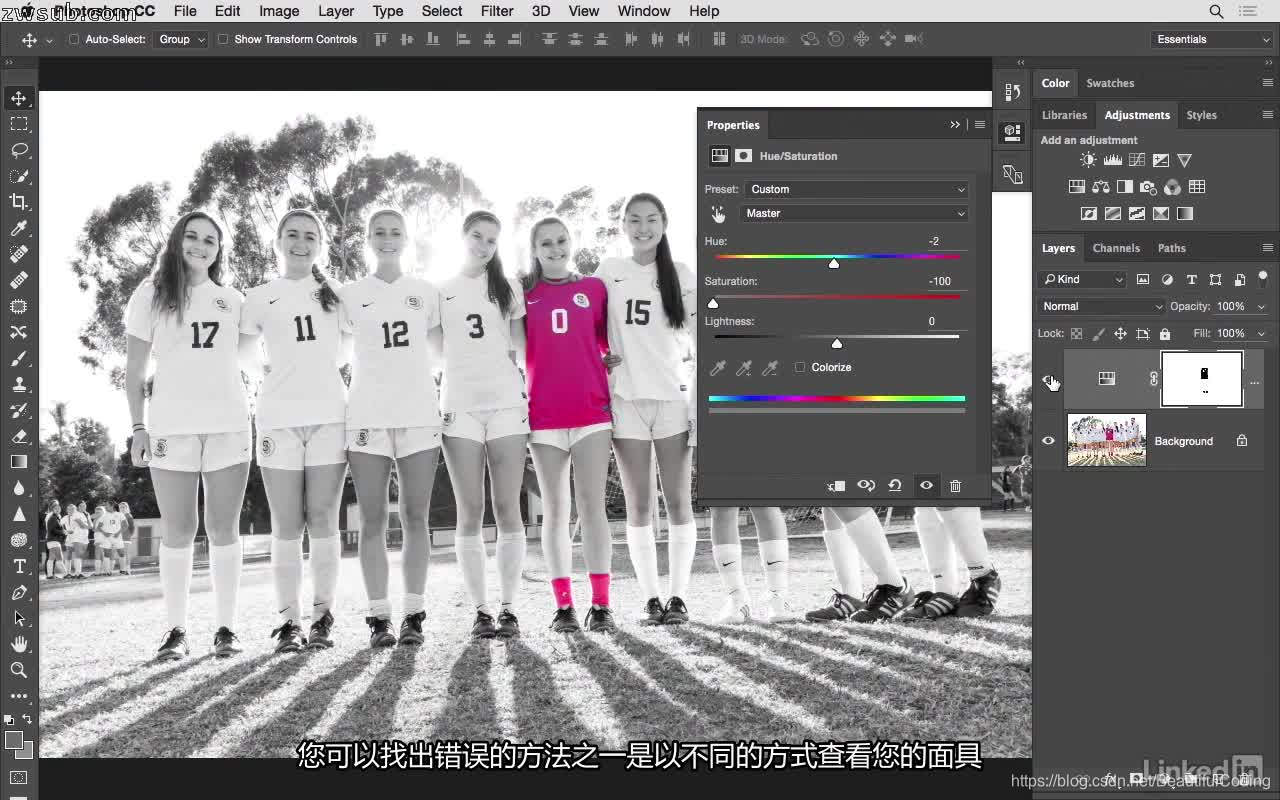
Task: Open the layer filter Kind dropdown
Action: pyautogui.click(x=1082, y=279)
